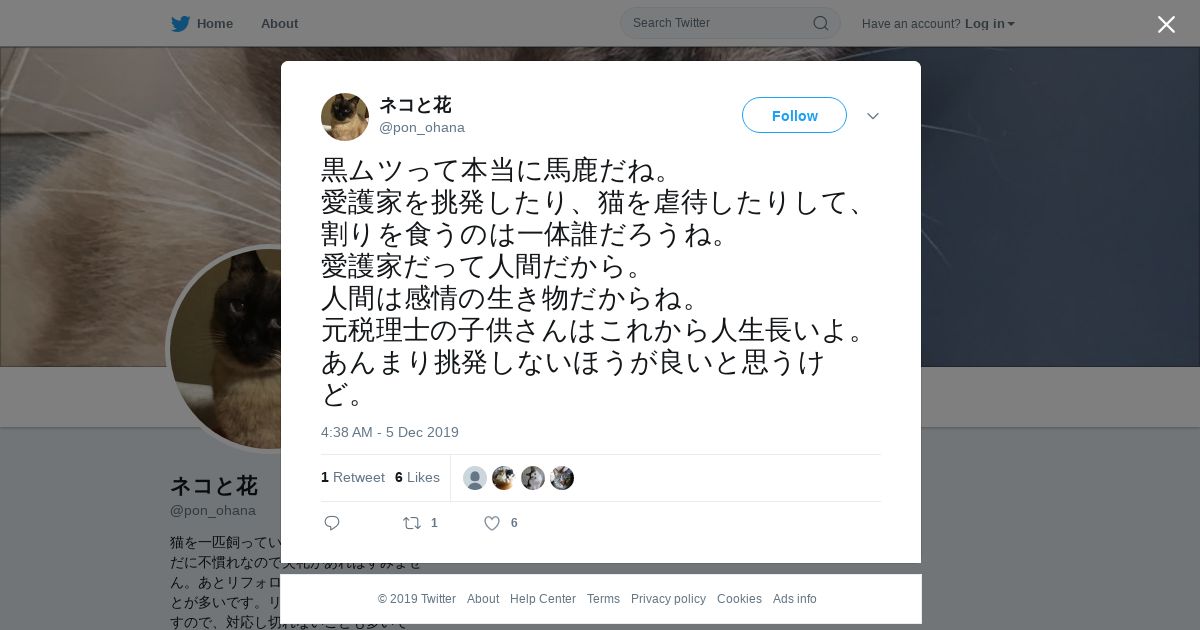Open the Help Center footer link
The image size is (1200, 630).
point(543,599)
